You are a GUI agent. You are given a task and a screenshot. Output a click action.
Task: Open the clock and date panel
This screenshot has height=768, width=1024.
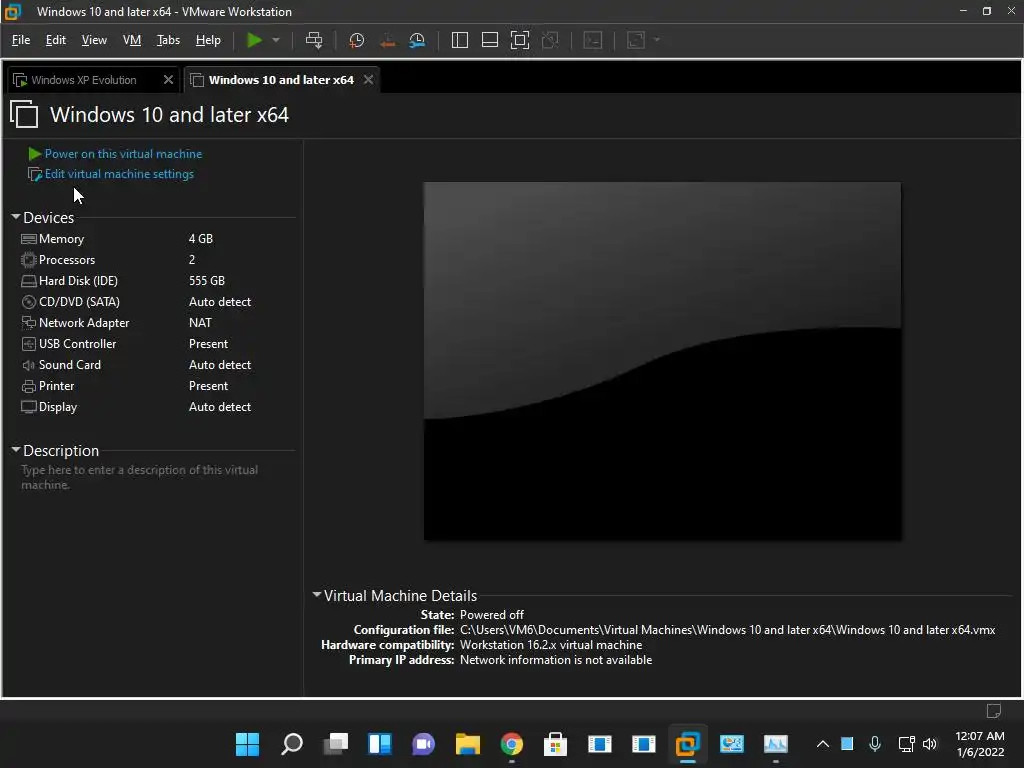pos(980,744)
